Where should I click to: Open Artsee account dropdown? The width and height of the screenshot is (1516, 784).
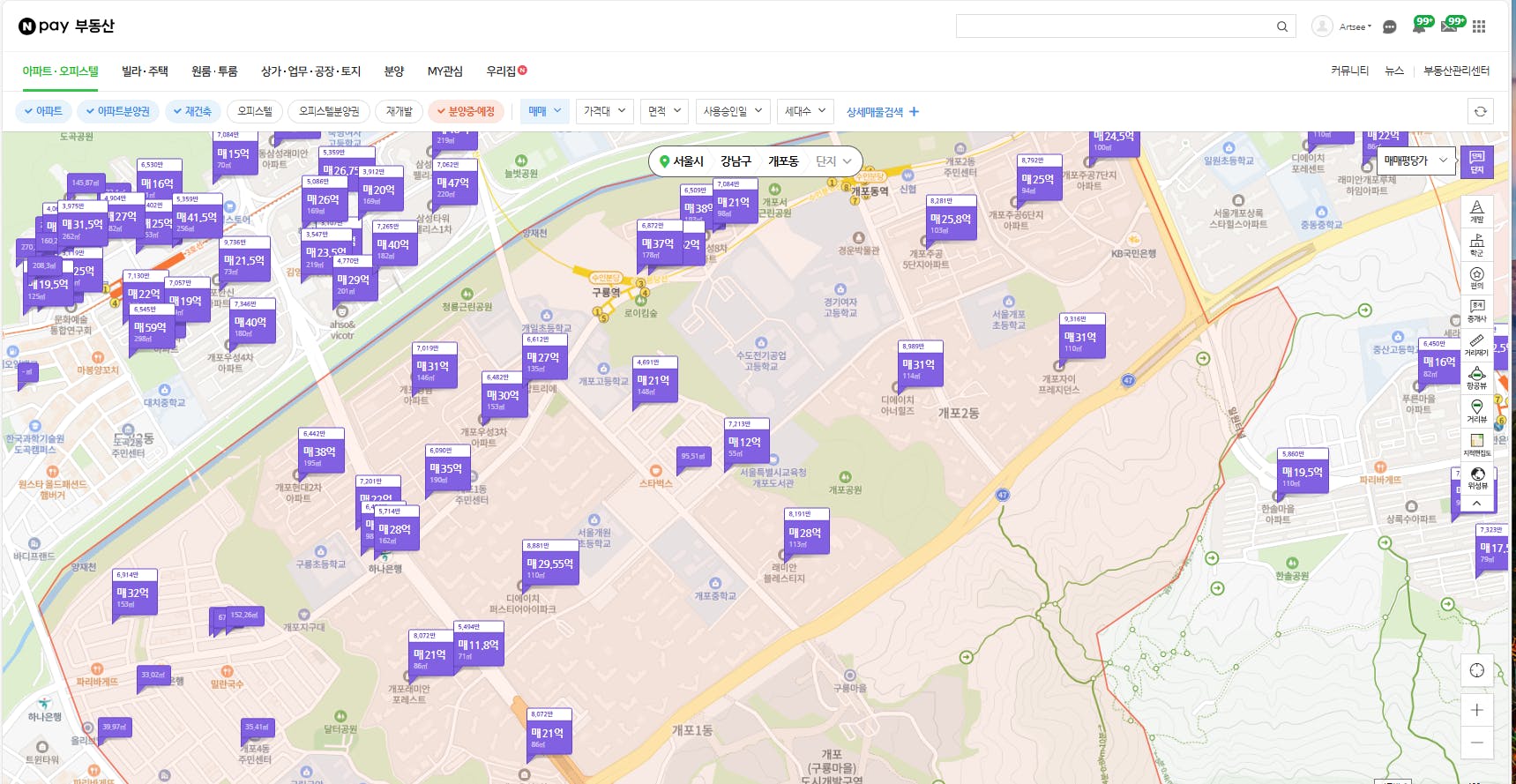(x=1355, y=27)
